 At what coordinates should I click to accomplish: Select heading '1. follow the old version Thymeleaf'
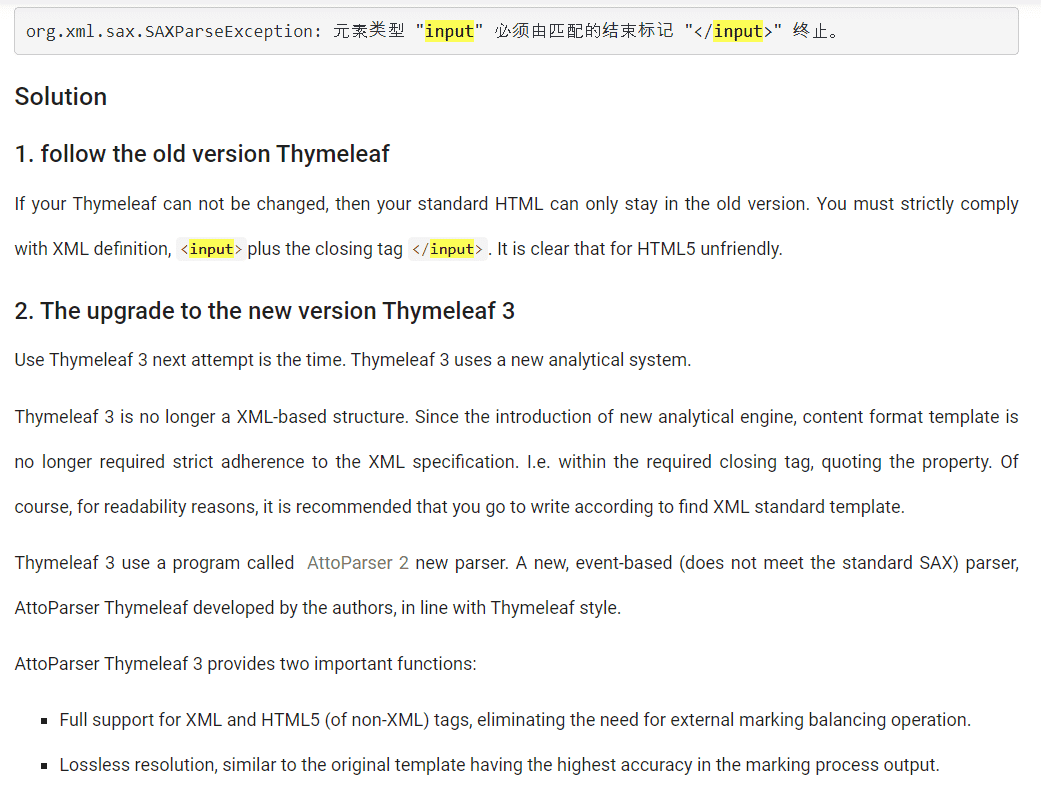point(202,153)
